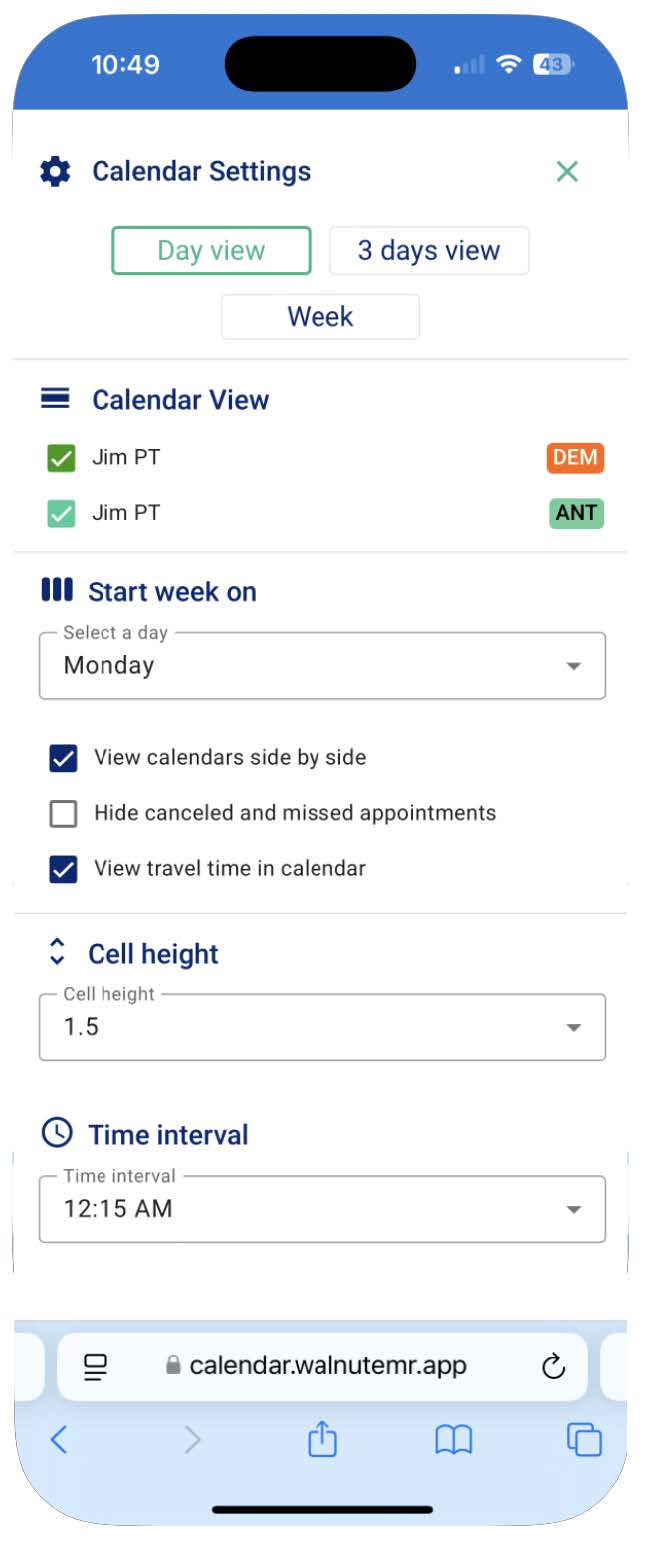Enable Hide canceled and missed appointments
The image size is (647, 1544).
pos(63,813)
